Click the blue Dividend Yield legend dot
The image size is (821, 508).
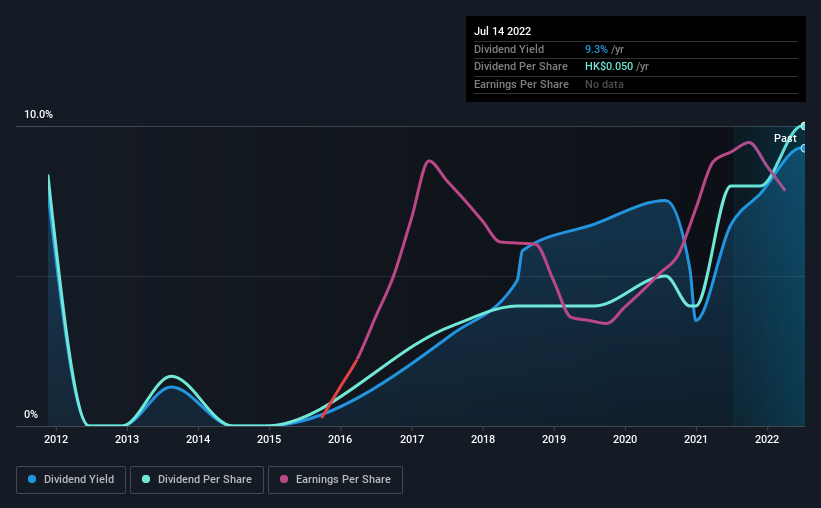pyautogui.click(x=32, y=479)
